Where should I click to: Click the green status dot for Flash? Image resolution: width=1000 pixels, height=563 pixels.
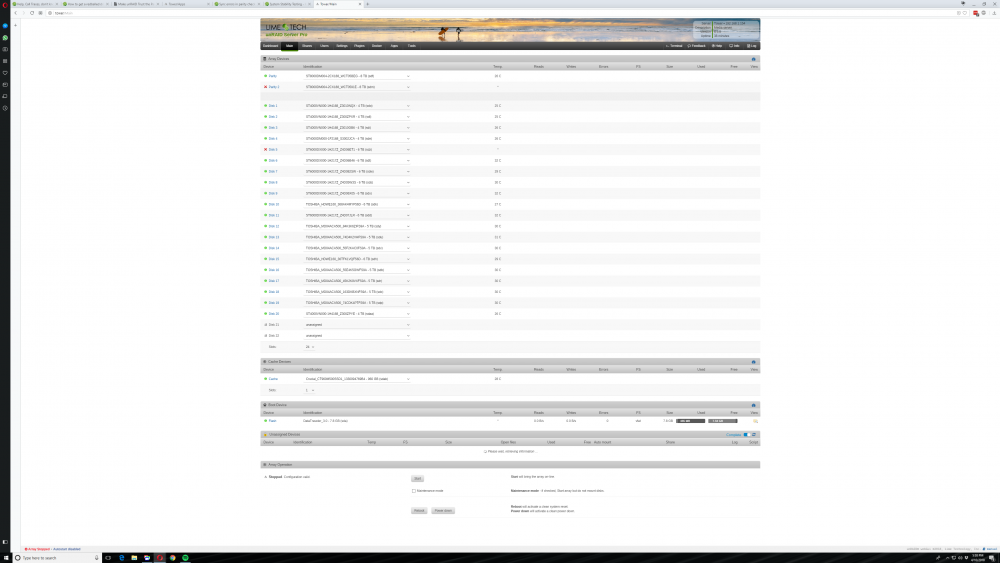coord(265,421)
